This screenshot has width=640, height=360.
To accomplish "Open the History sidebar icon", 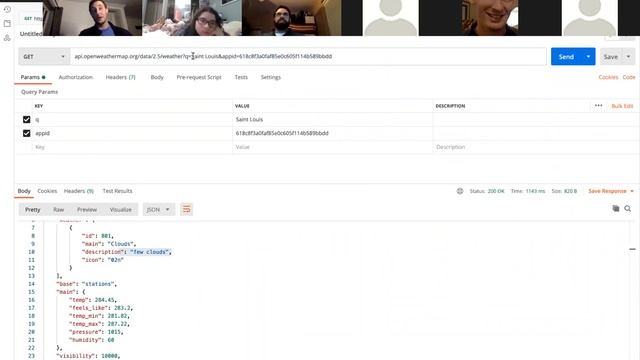I will point(7,9).
